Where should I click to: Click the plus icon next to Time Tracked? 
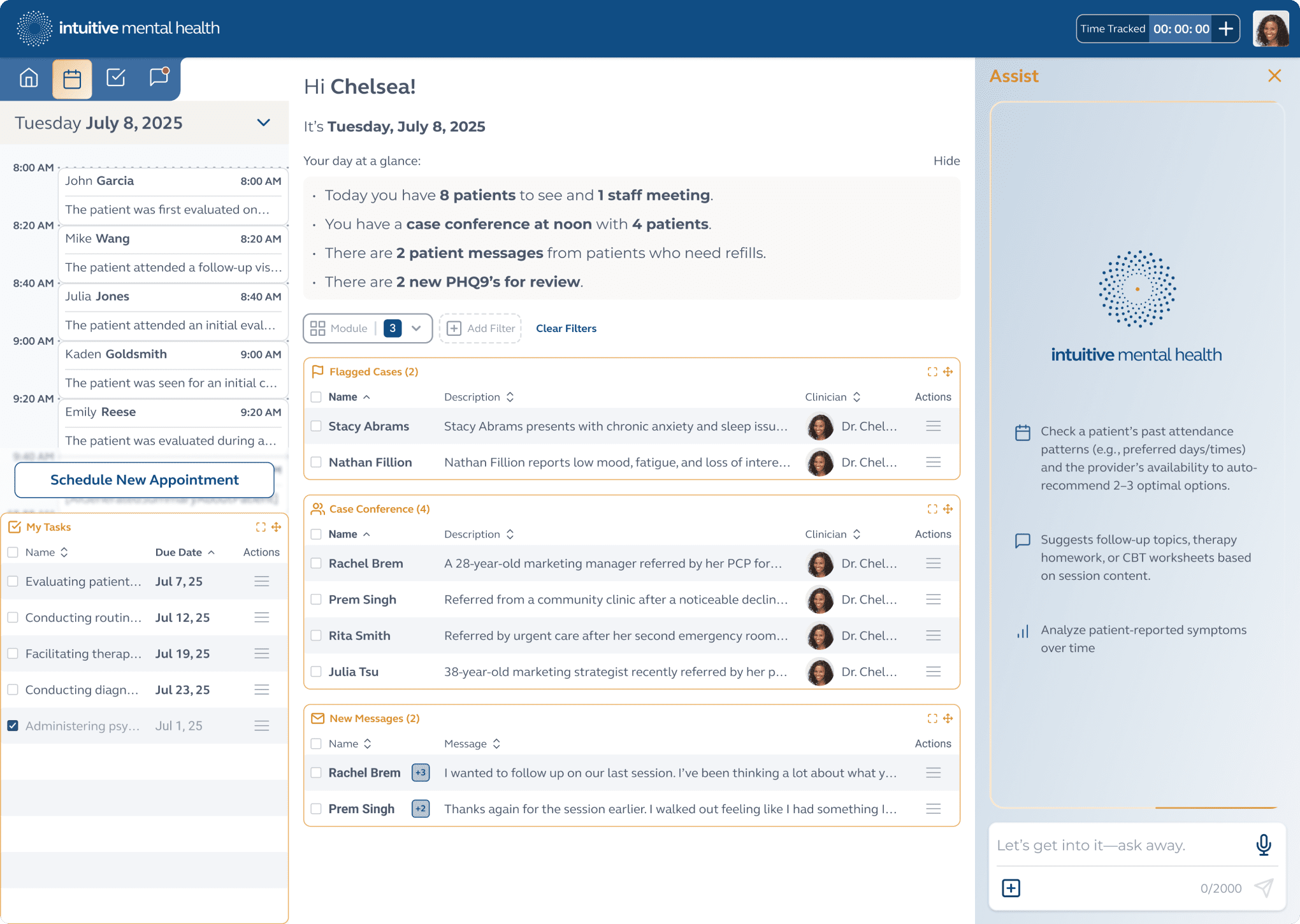(1226, 28)
